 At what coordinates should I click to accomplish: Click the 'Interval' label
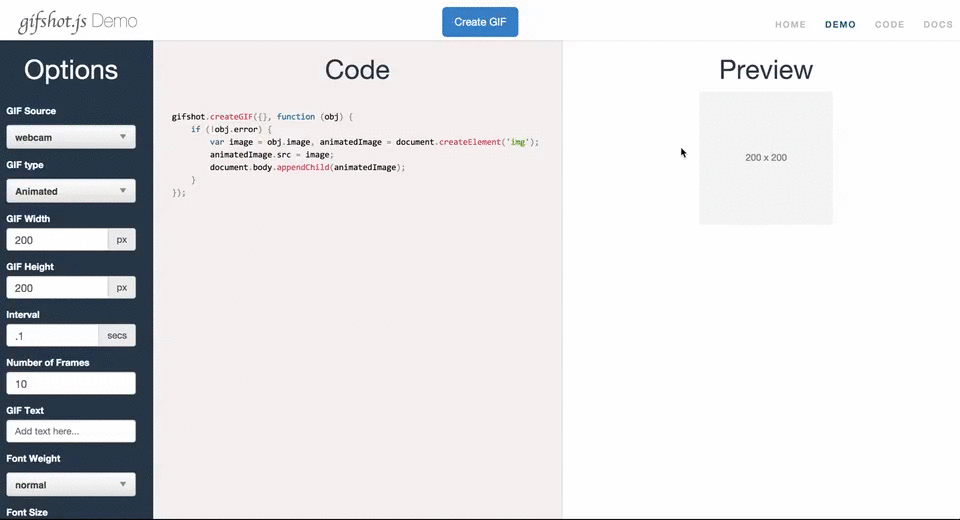click(x=23, y=315)
